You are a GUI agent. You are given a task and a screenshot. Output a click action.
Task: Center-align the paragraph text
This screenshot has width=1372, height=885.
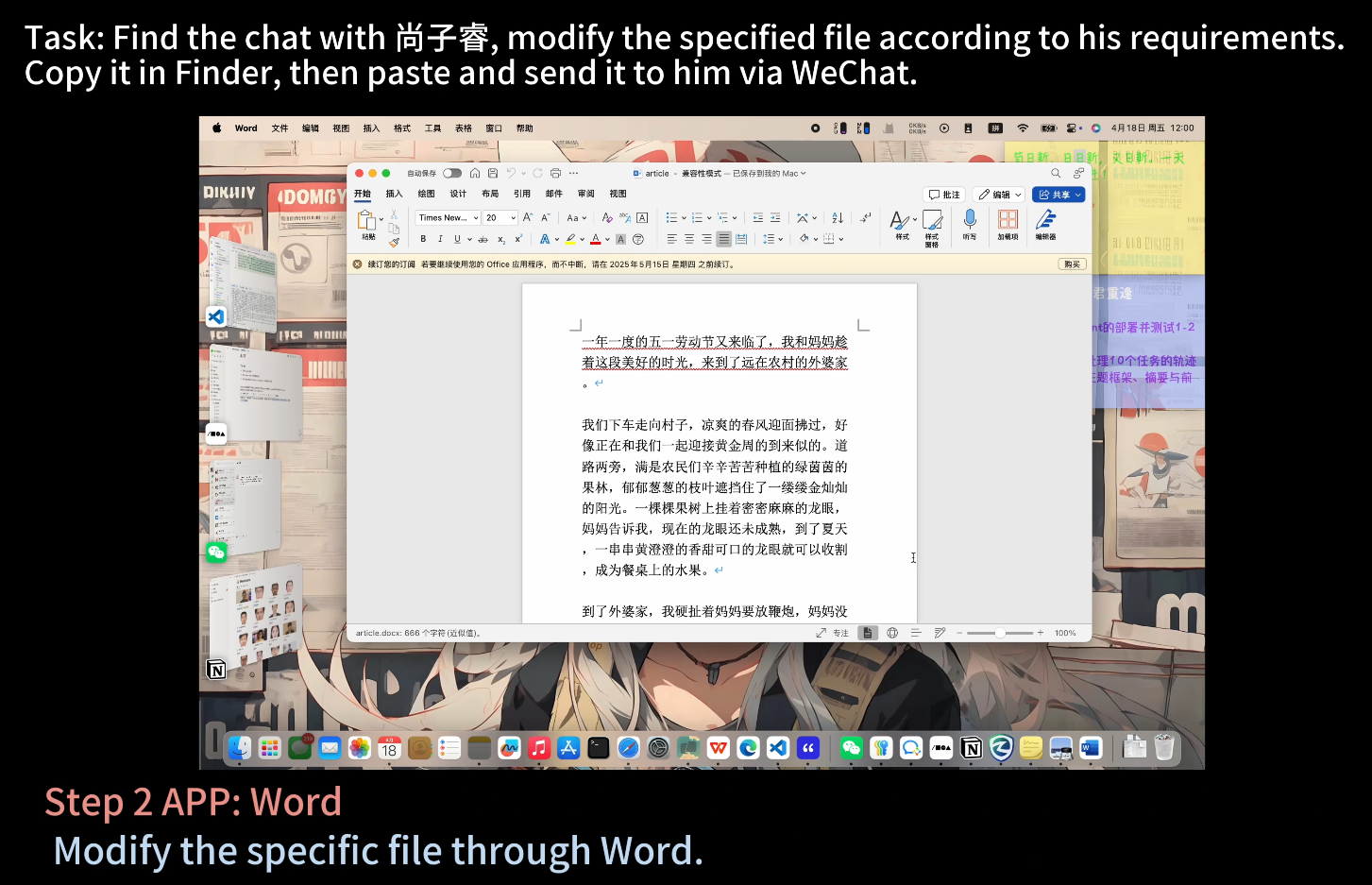click(x=689, y=240)
